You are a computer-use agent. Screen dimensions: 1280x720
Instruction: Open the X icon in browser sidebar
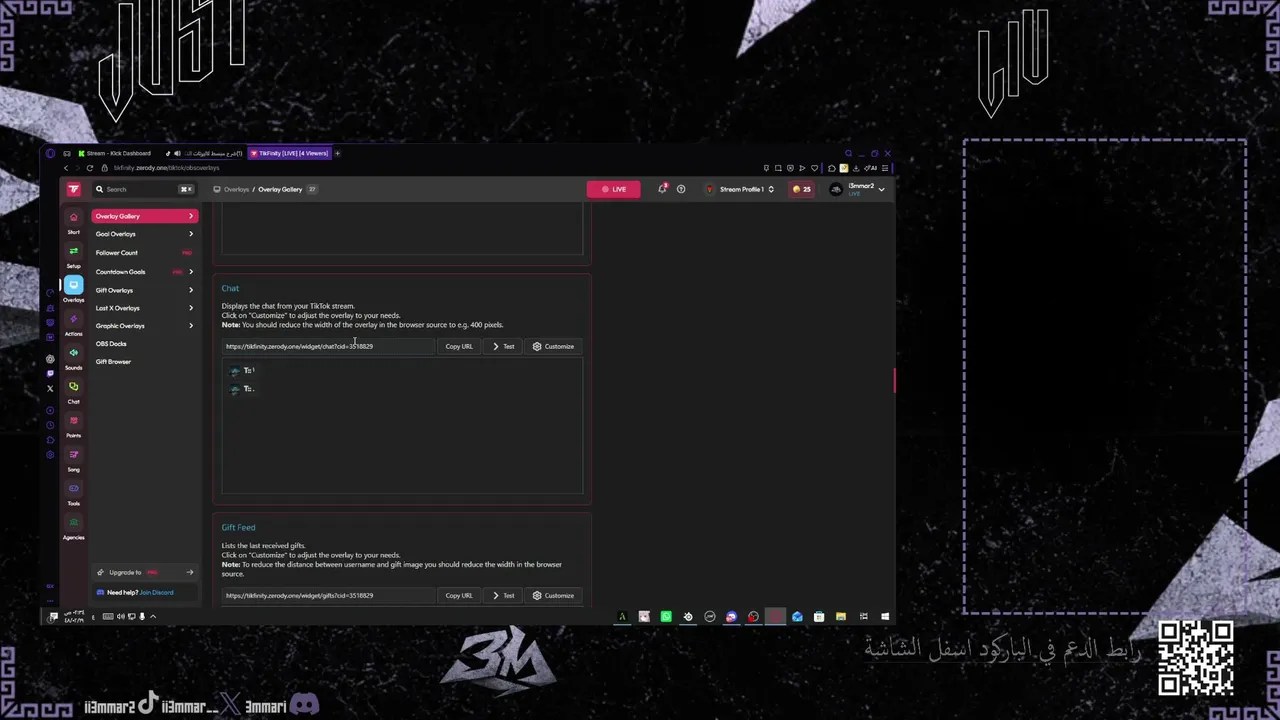tap(50, 389)
